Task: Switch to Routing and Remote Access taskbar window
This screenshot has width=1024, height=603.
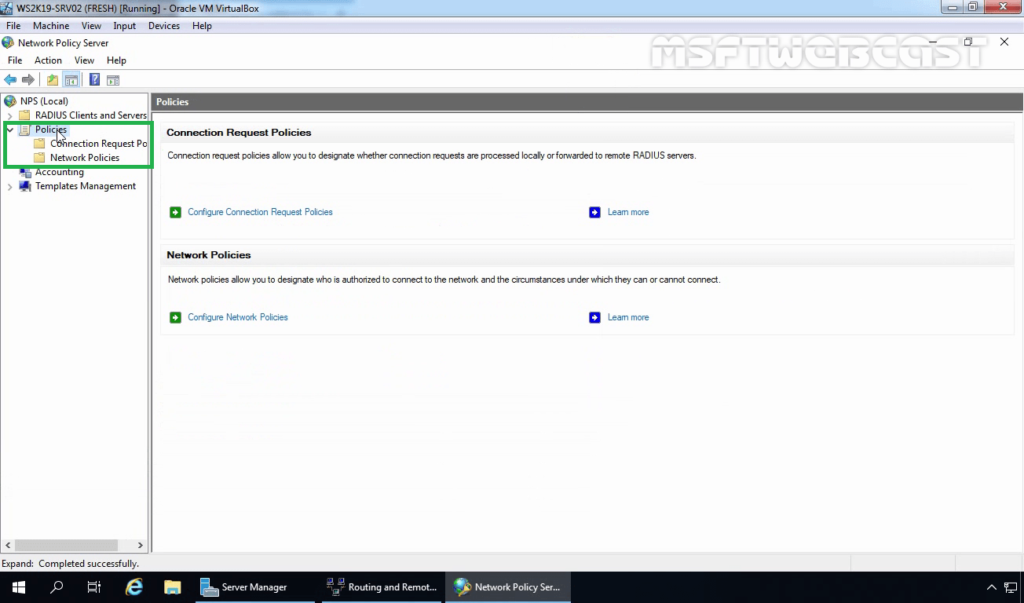Action: (x=382, y=587)
